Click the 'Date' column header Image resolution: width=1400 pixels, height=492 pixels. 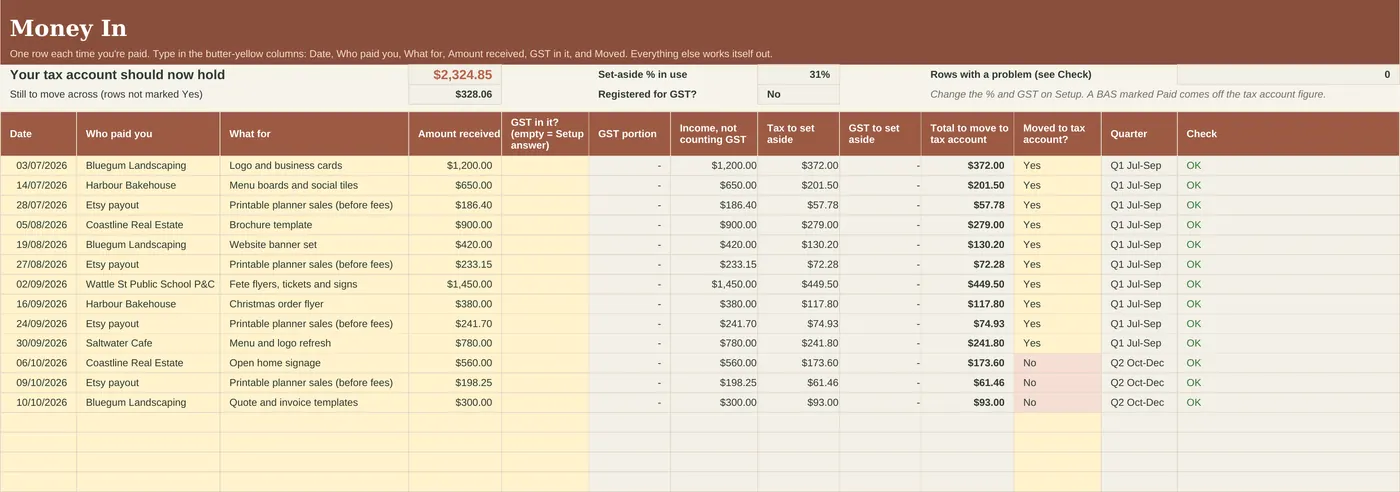(x=38, y=134)
